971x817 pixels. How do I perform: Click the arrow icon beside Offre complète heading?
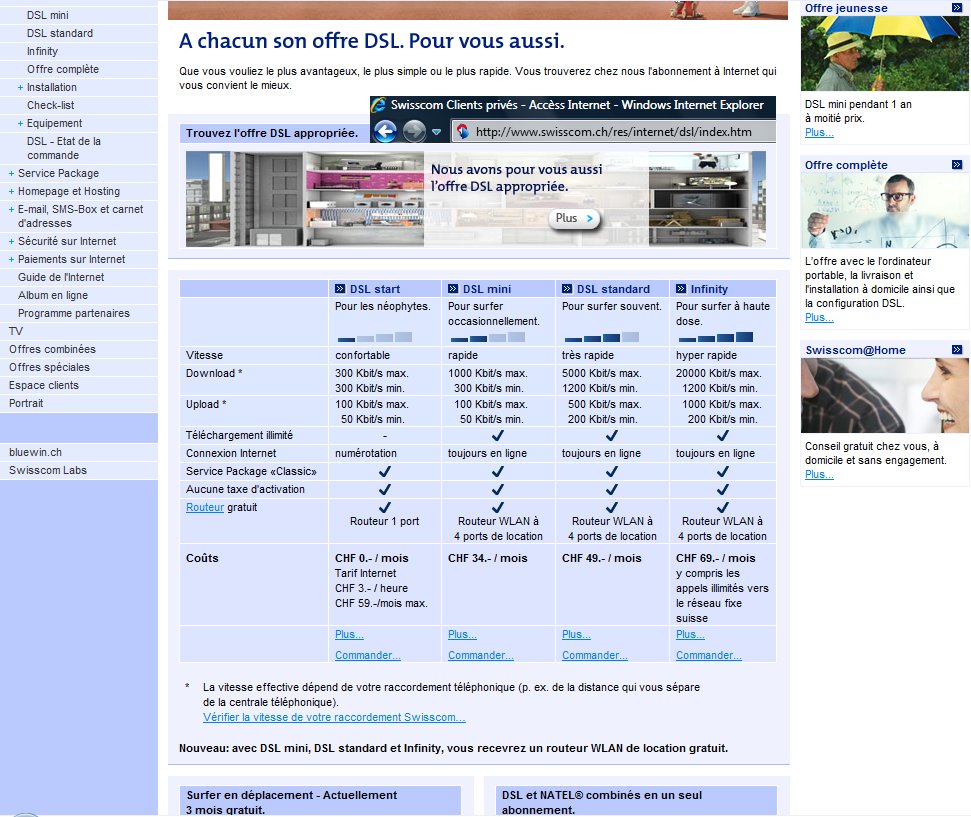(957, 165)
